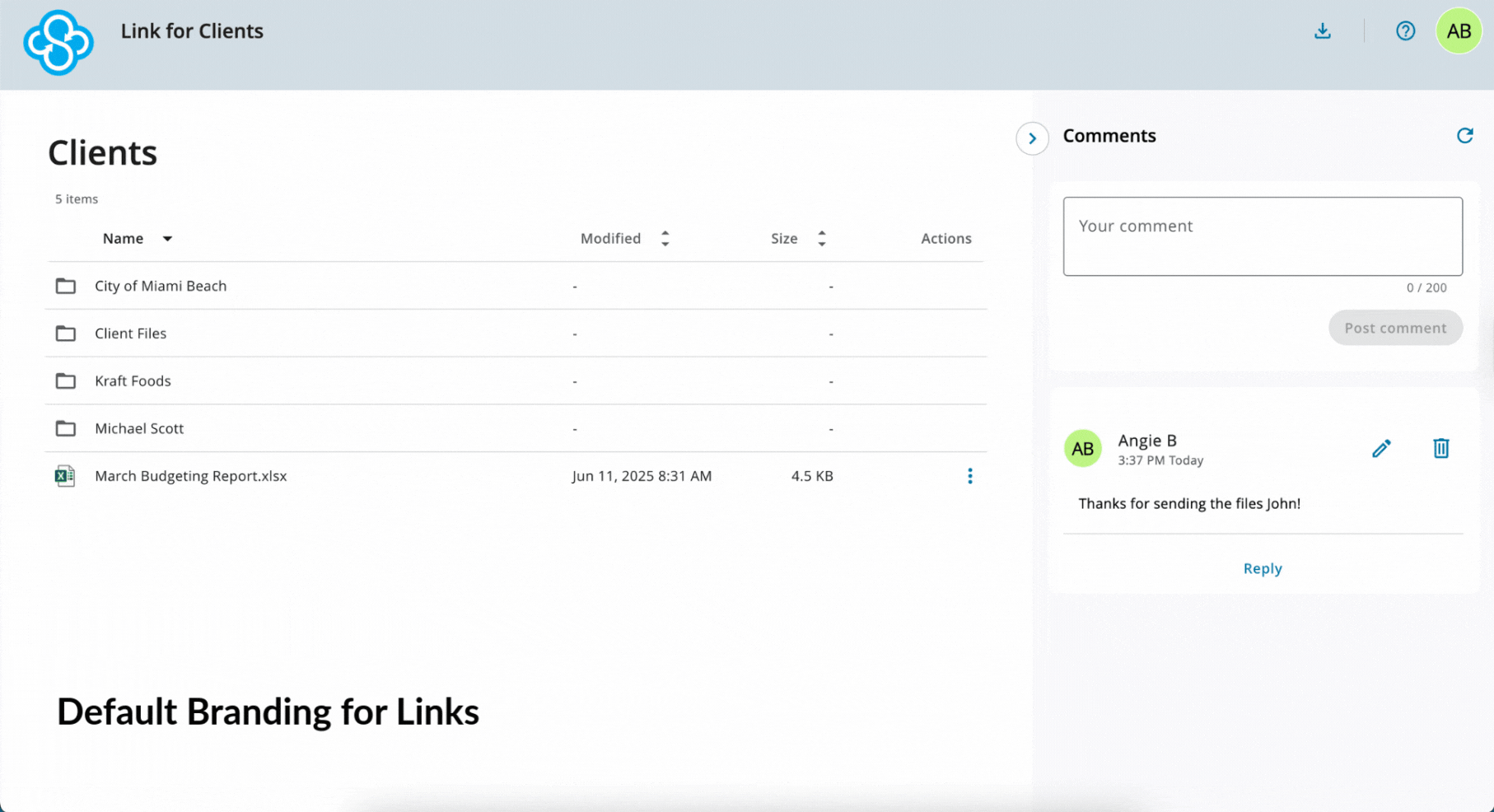Click the Excel icon of March Budgeting Report
The height and width of the screenshot is (812, 1494).
65,476
